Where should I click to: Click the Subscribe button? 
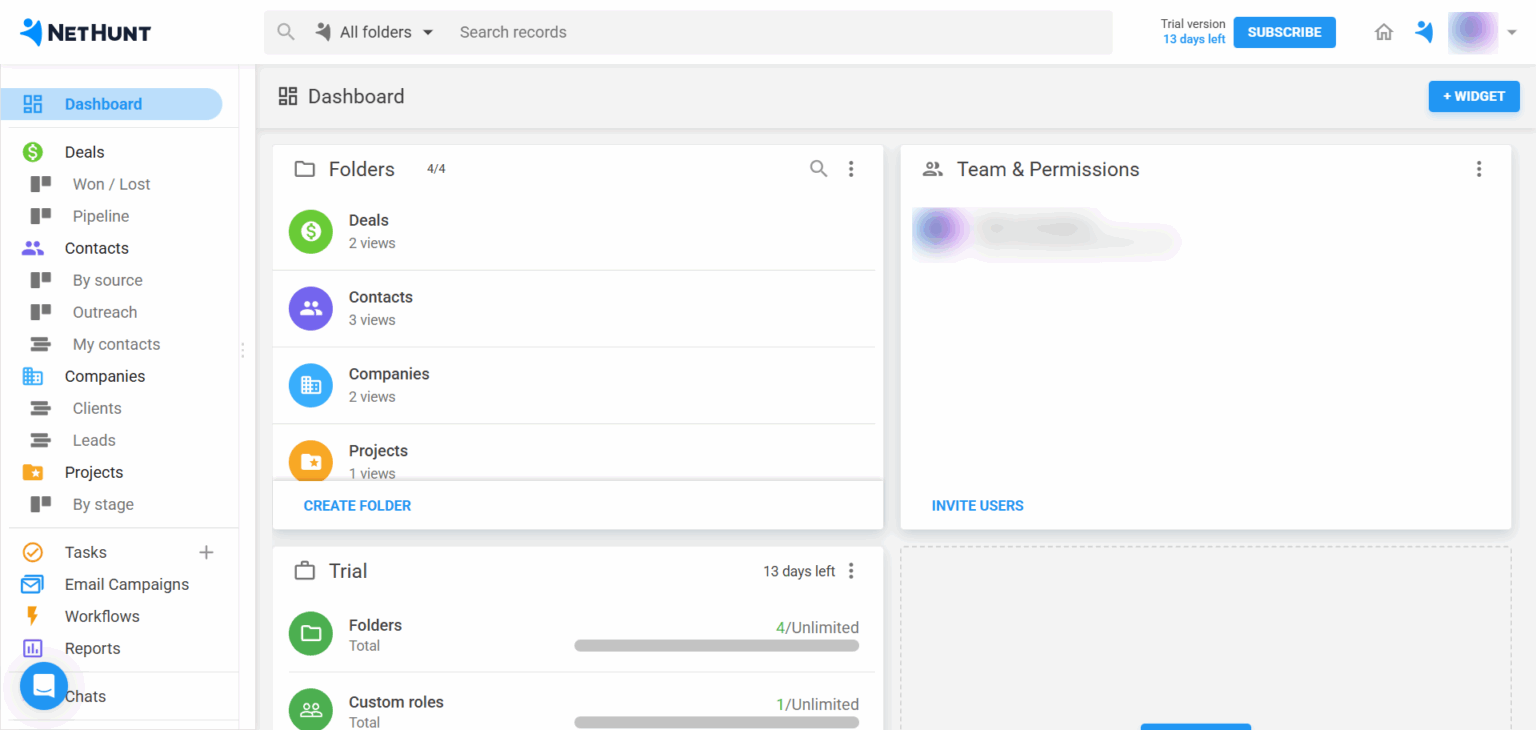1284,32
